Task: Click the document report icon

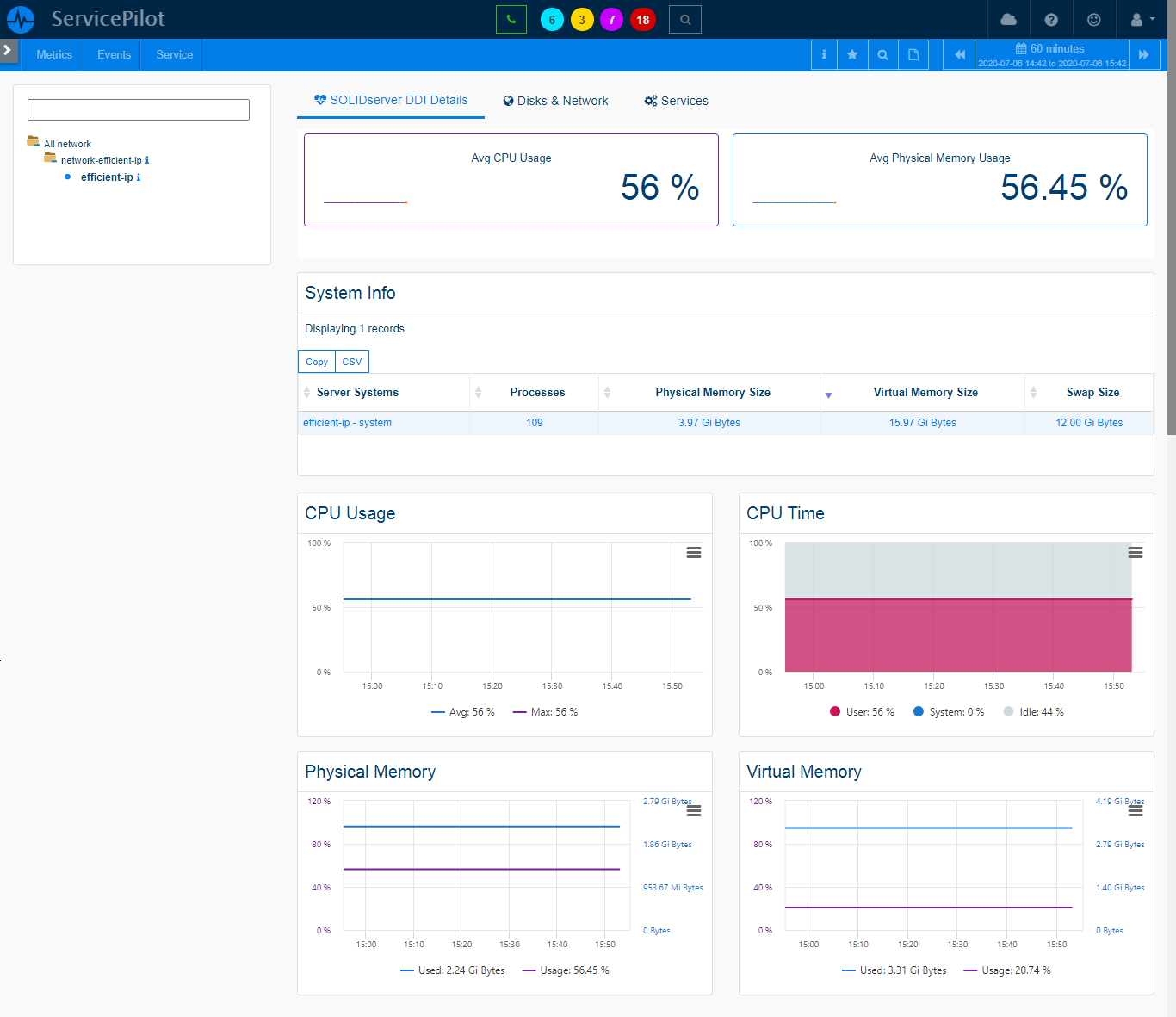Action: tap(913, 55)
